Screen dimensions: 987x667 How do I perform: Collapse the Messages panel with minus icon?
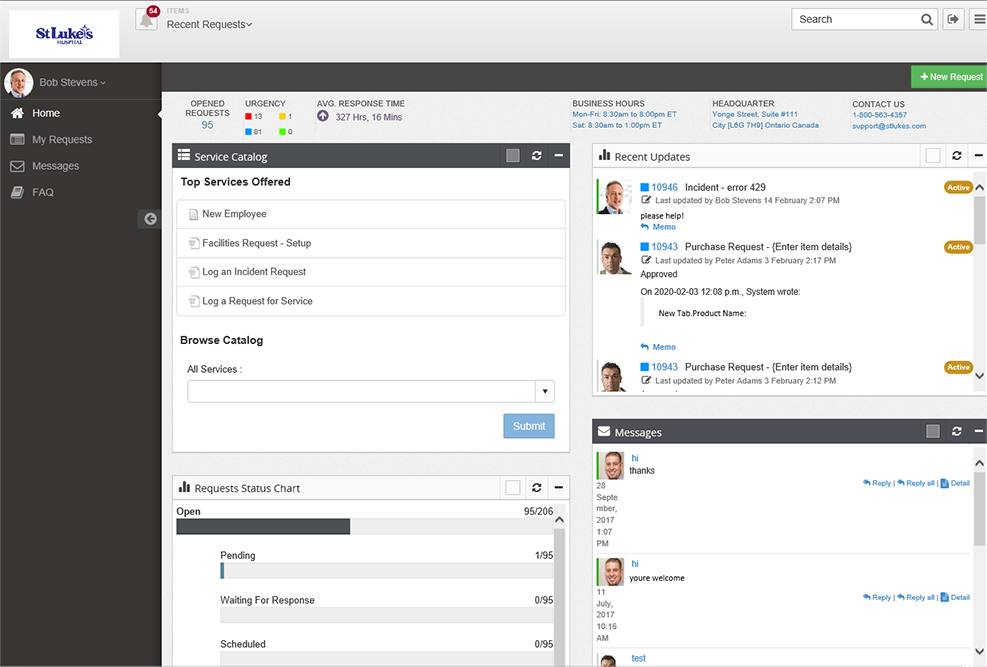pyautogui.click(x=978, y=431)
